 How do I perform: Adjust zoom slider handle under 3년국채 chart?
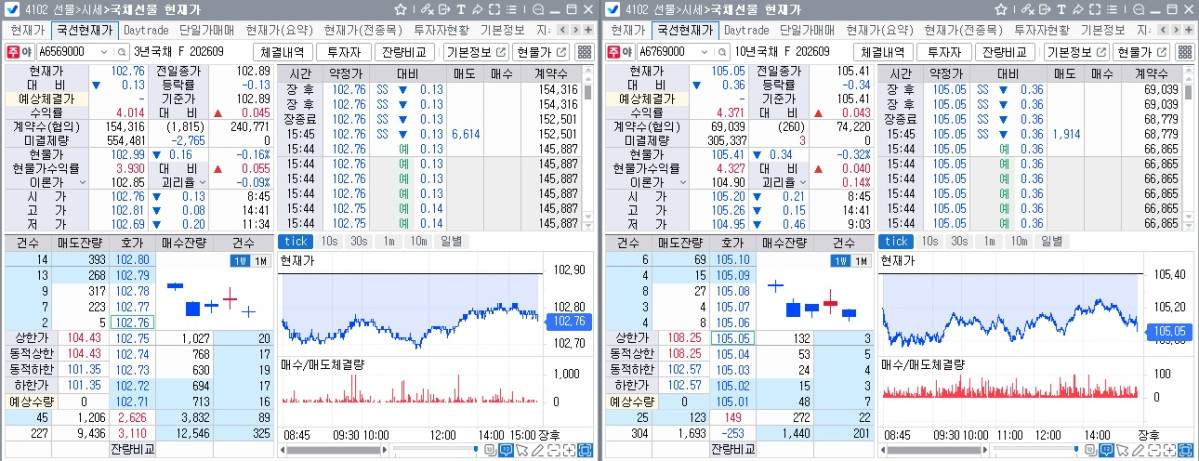click(475, 450)
